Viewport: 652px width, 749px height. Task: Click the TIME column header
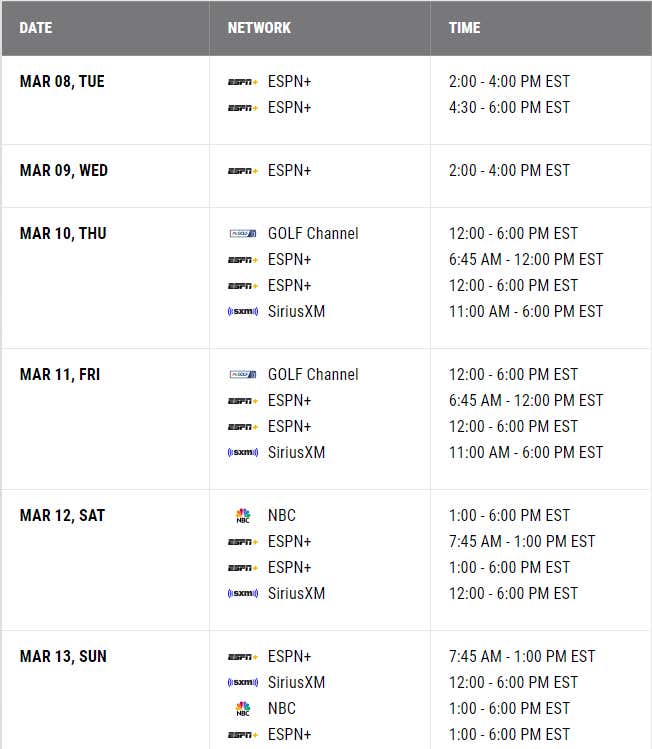pyautogui.click(x=464, y=28)
